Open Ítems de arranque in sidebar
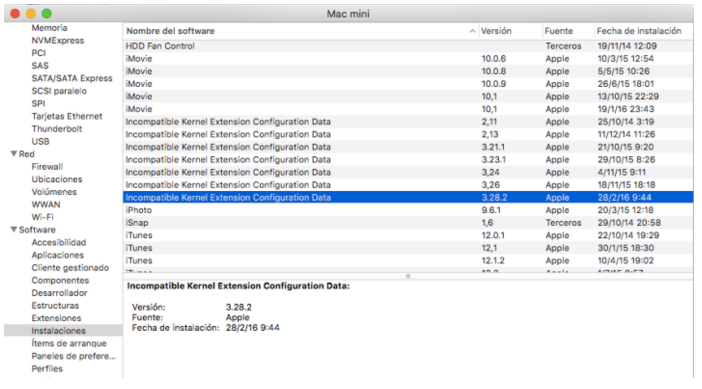Image resolution: width=702 pixels, height=389 pixels. (x=69, y=343)
